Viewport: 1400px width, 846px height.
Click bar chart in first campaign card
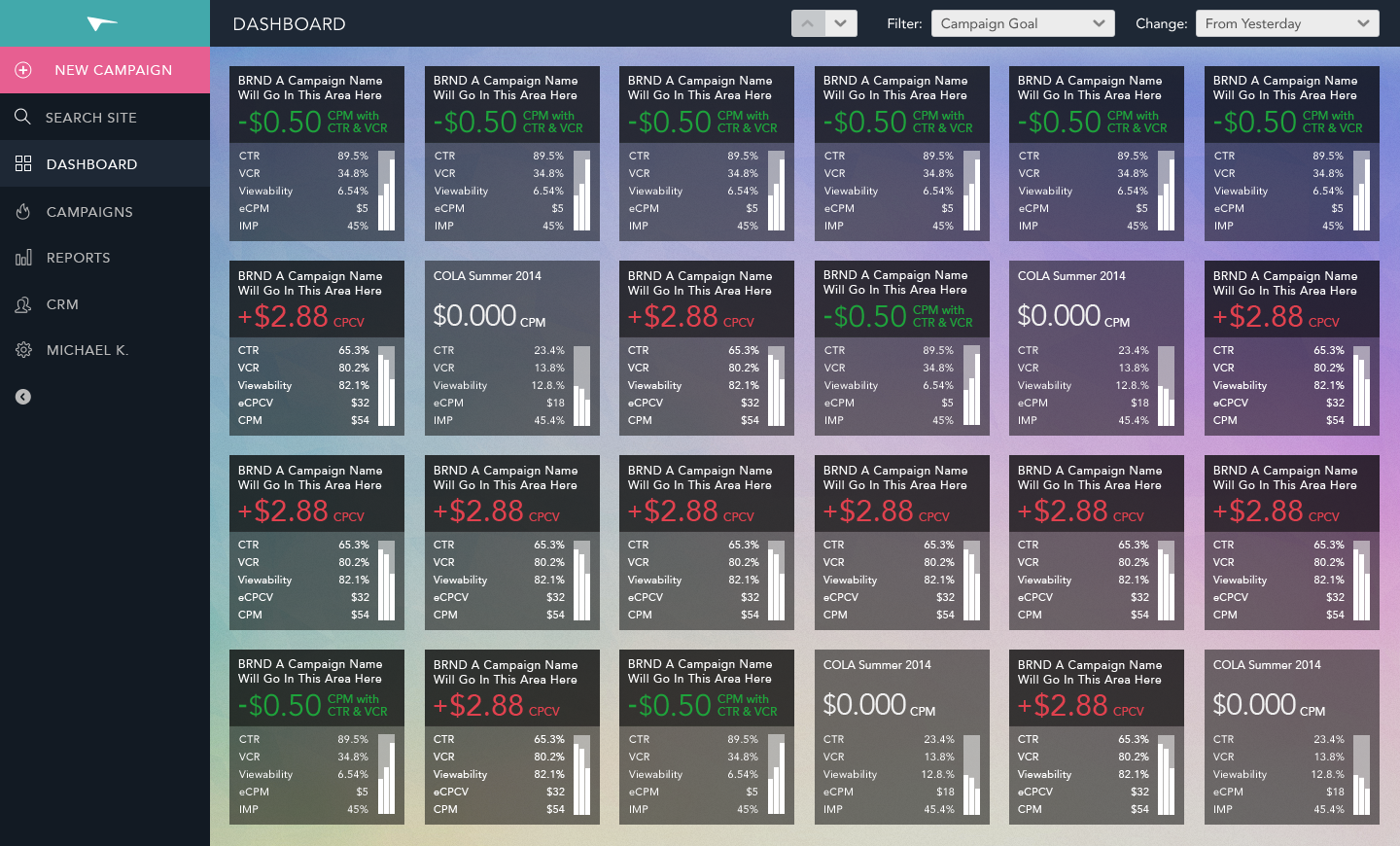point(386,191)
